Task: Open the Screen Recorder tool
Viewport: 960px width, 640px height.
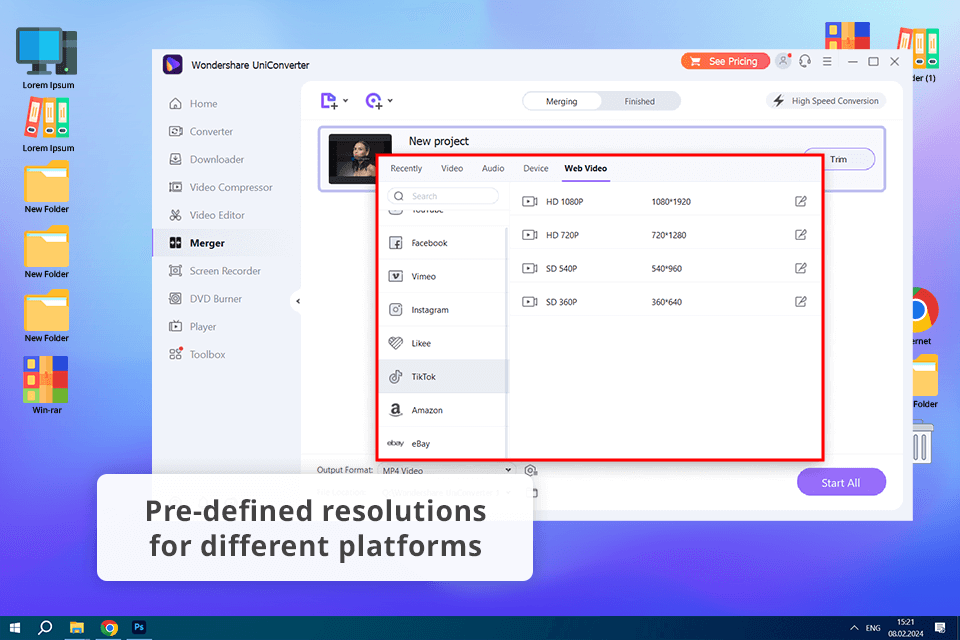Action: tap(215, 271)
